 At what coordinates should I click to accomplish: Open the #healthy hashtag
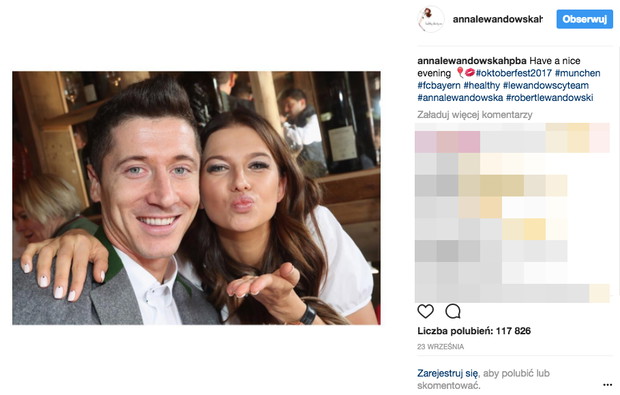coord(482,85)
